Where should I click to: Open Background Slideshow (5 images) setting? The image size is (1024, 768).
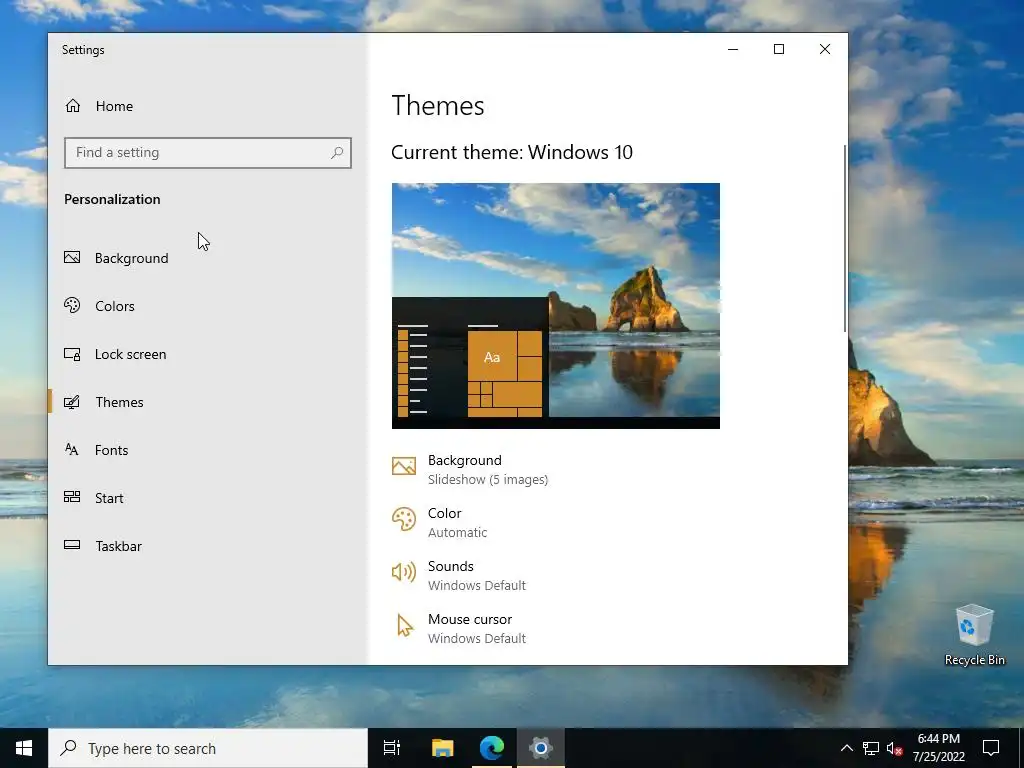(x=470, y=470)
